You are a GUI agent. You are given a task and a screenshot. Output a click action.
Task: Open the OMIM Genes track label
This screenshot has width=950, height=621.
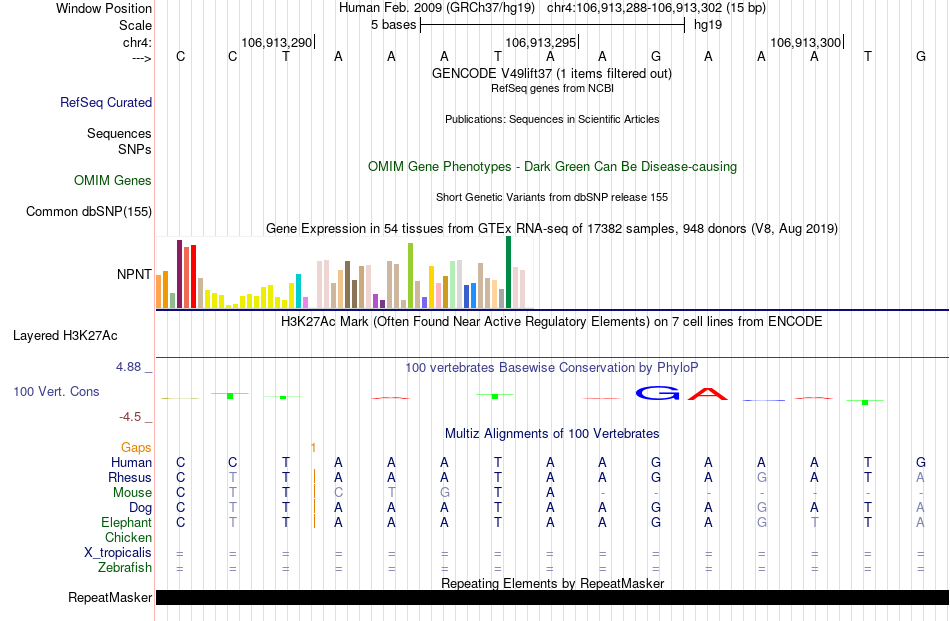tap(112, 181)
